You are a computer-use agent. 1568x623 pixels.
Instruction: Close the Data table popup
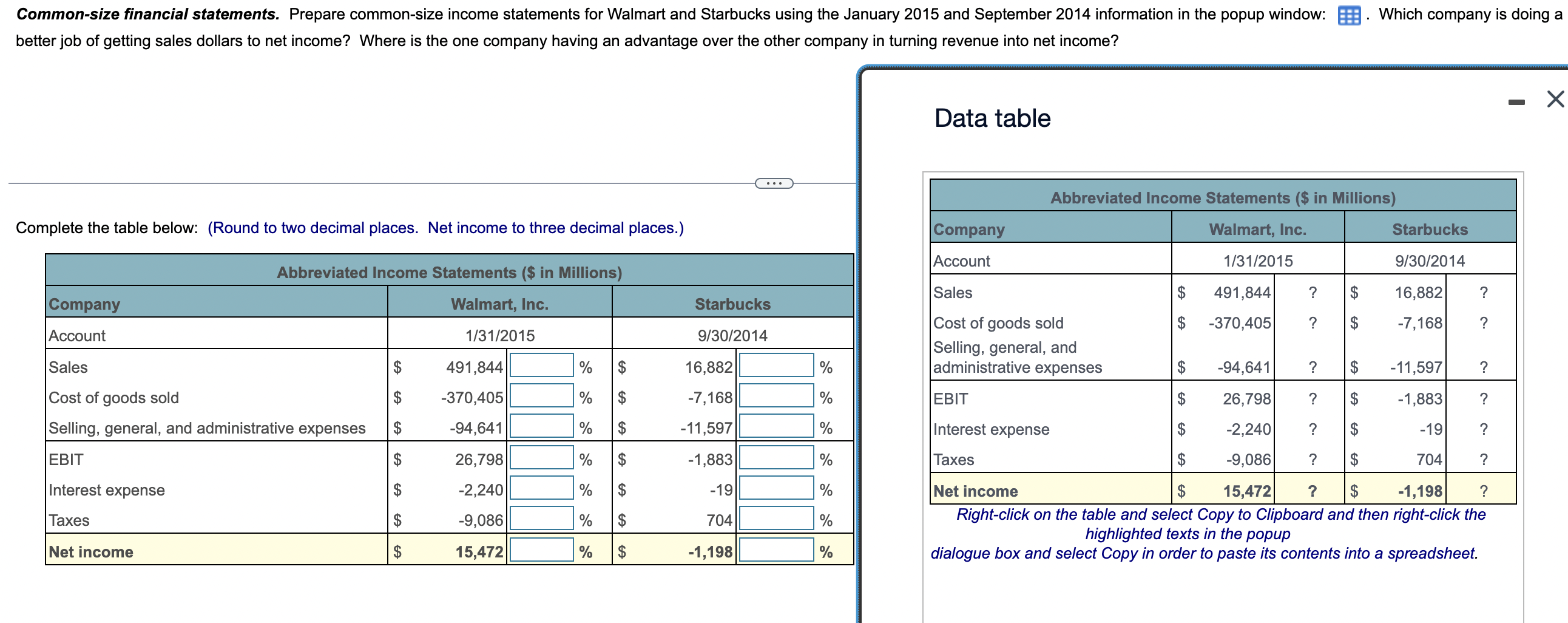point(1554,99)
